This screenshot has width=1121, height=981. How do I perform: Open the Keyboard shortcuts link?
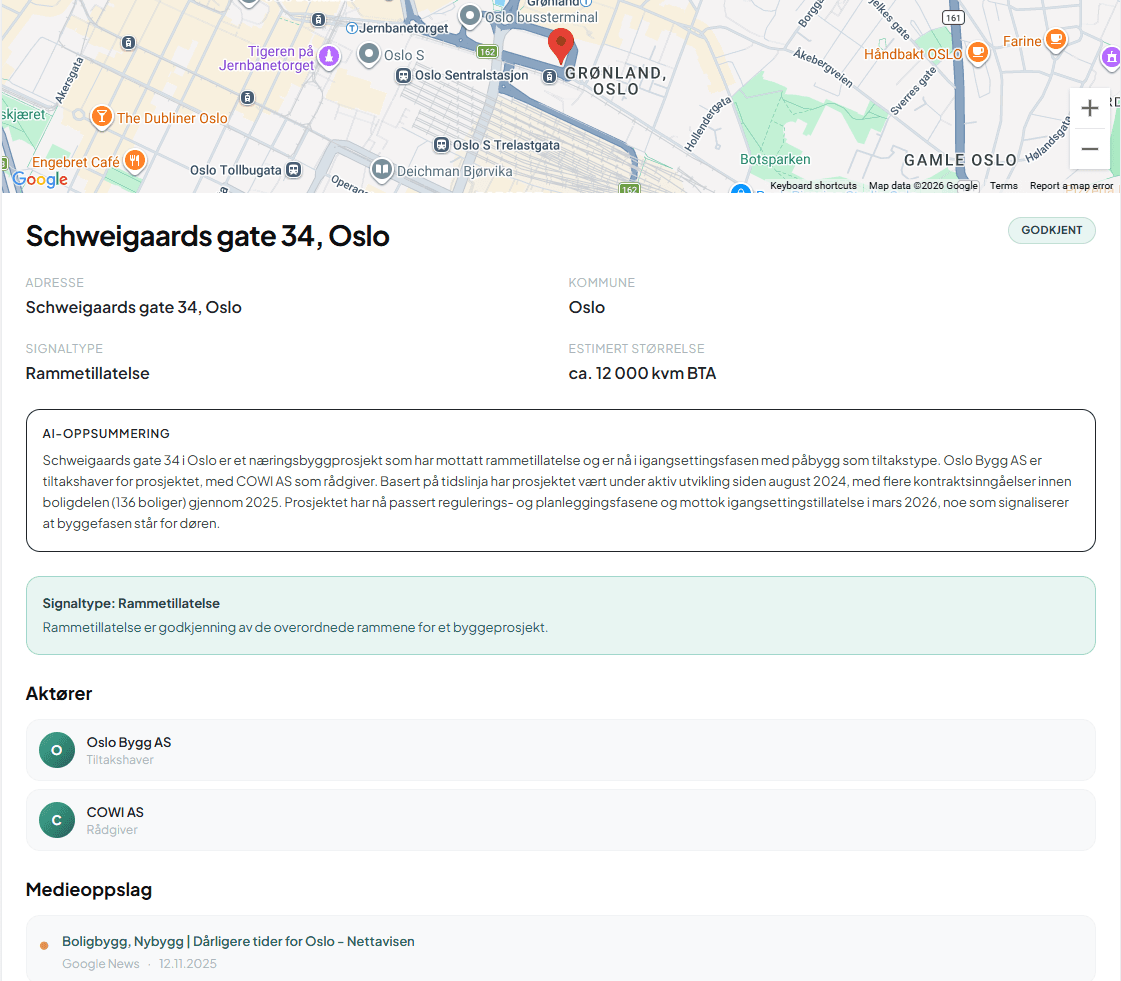point(813,186)
